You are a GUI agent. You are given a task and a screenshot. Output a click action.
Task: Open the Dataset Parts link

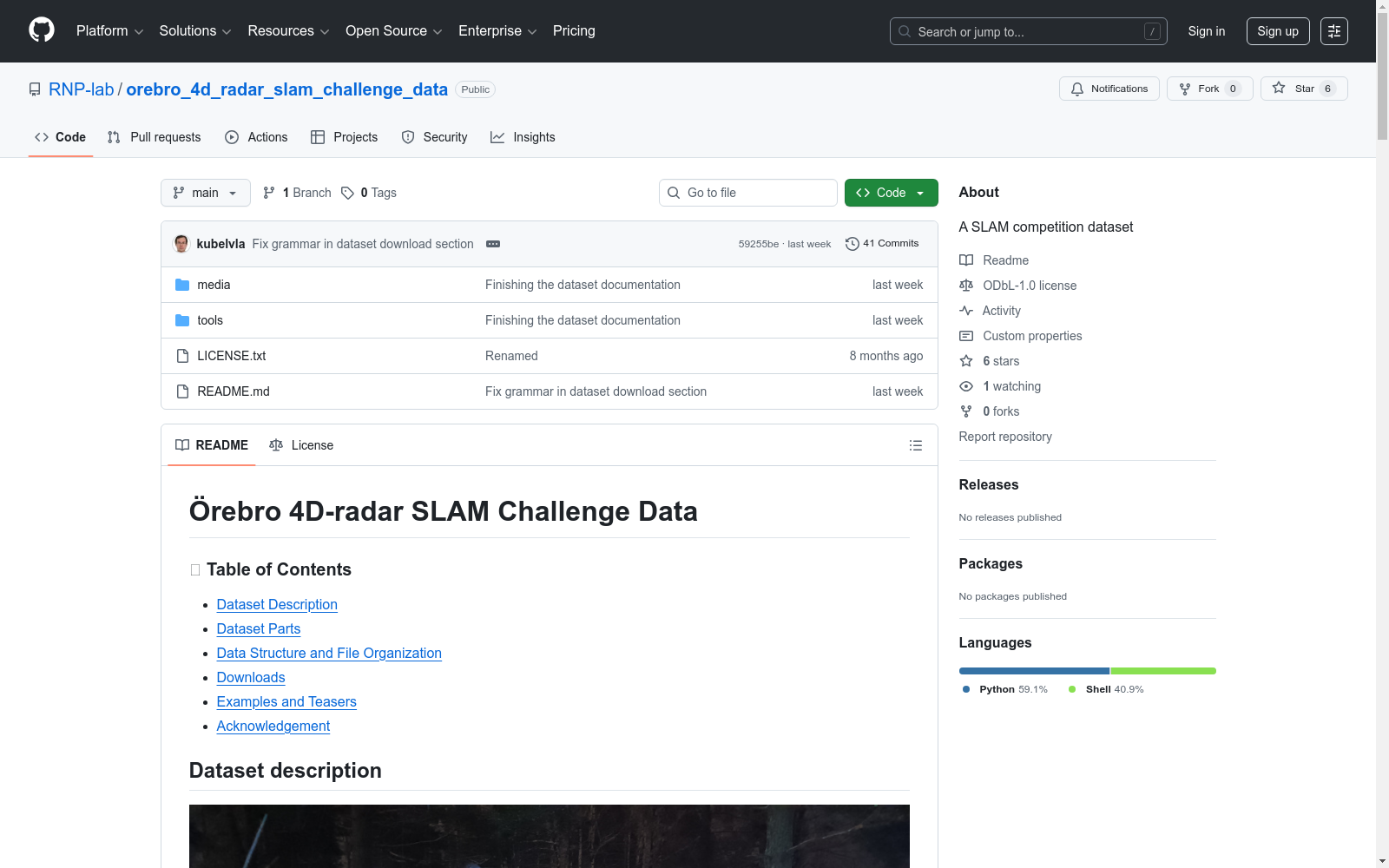pyautogui.click(x=259, y=628)
